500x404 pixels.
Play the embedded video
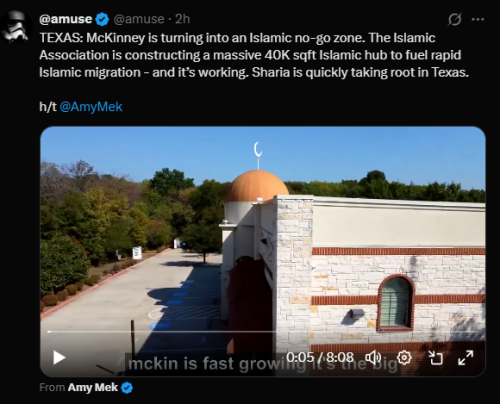[59, 358]
